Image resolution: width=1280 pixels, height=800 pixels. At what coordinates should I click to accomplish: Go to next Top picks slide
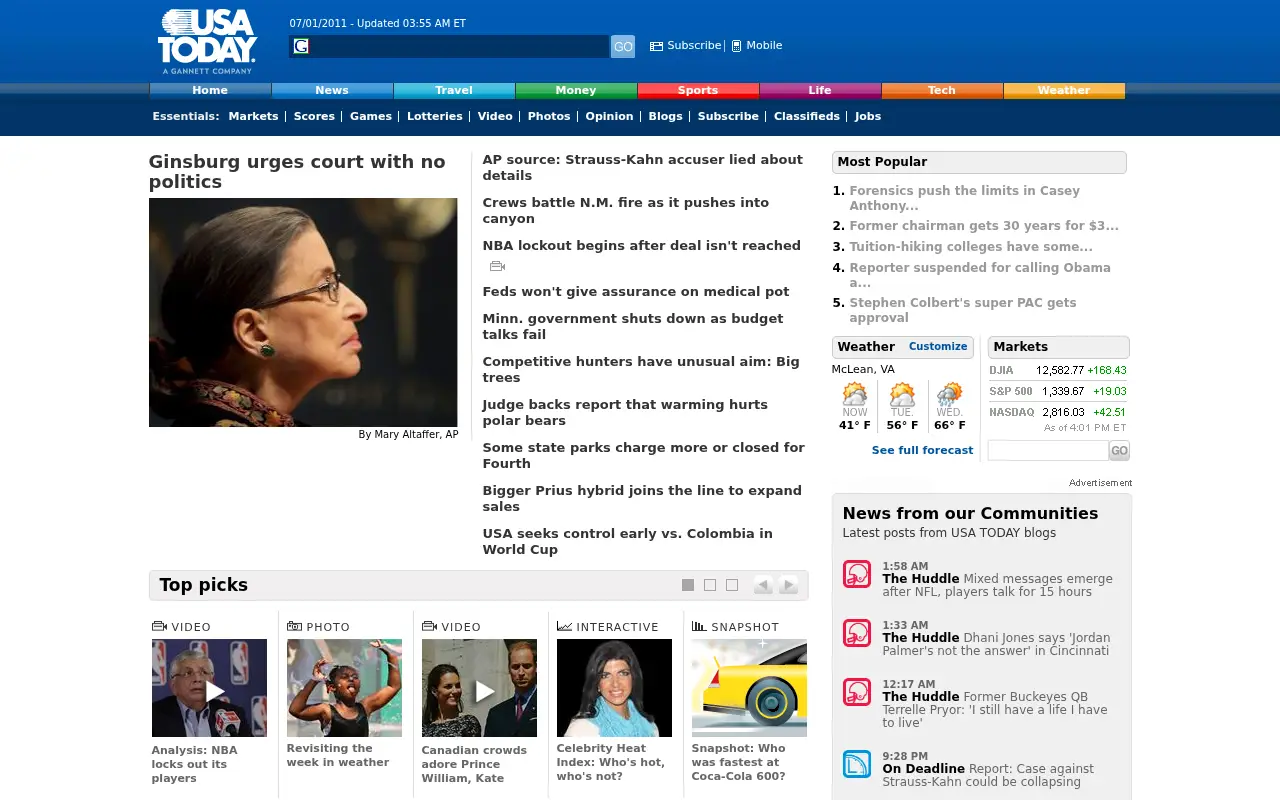[789, 585]
